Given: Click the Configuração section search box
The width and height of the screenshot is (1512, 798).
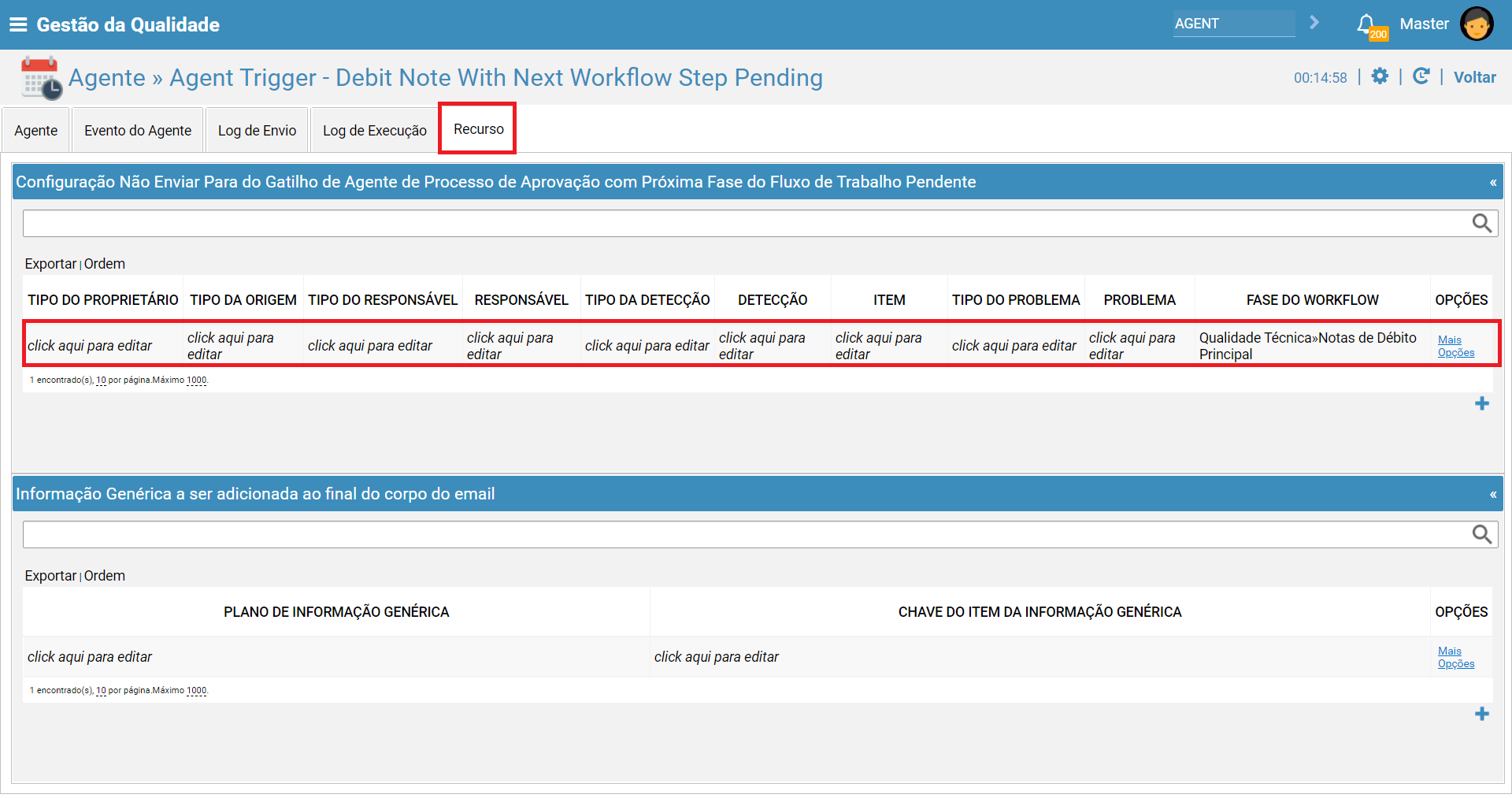Looking at the screenshot, I should 747,224.
